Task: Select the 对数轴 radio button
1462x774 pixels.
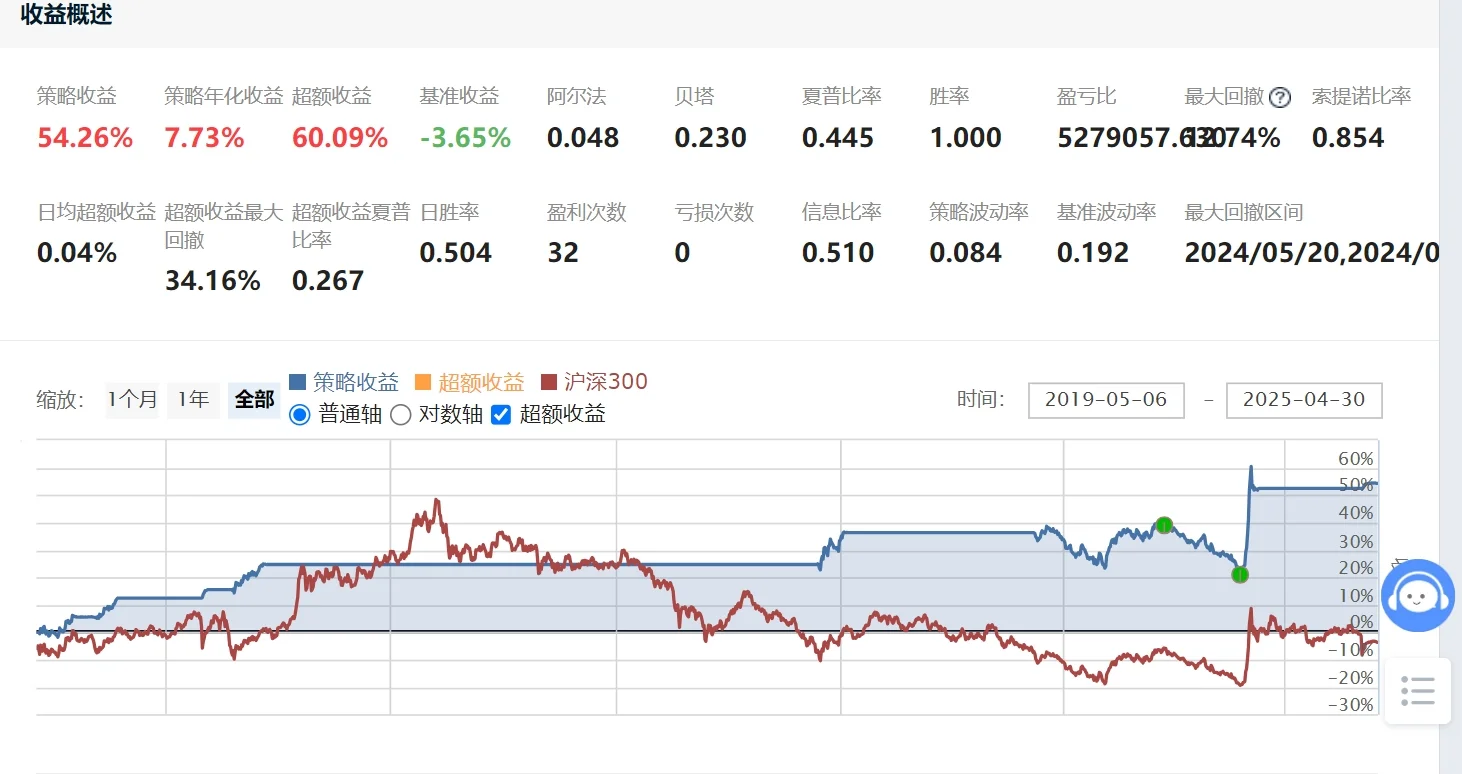Action: [x=400, y=414]
